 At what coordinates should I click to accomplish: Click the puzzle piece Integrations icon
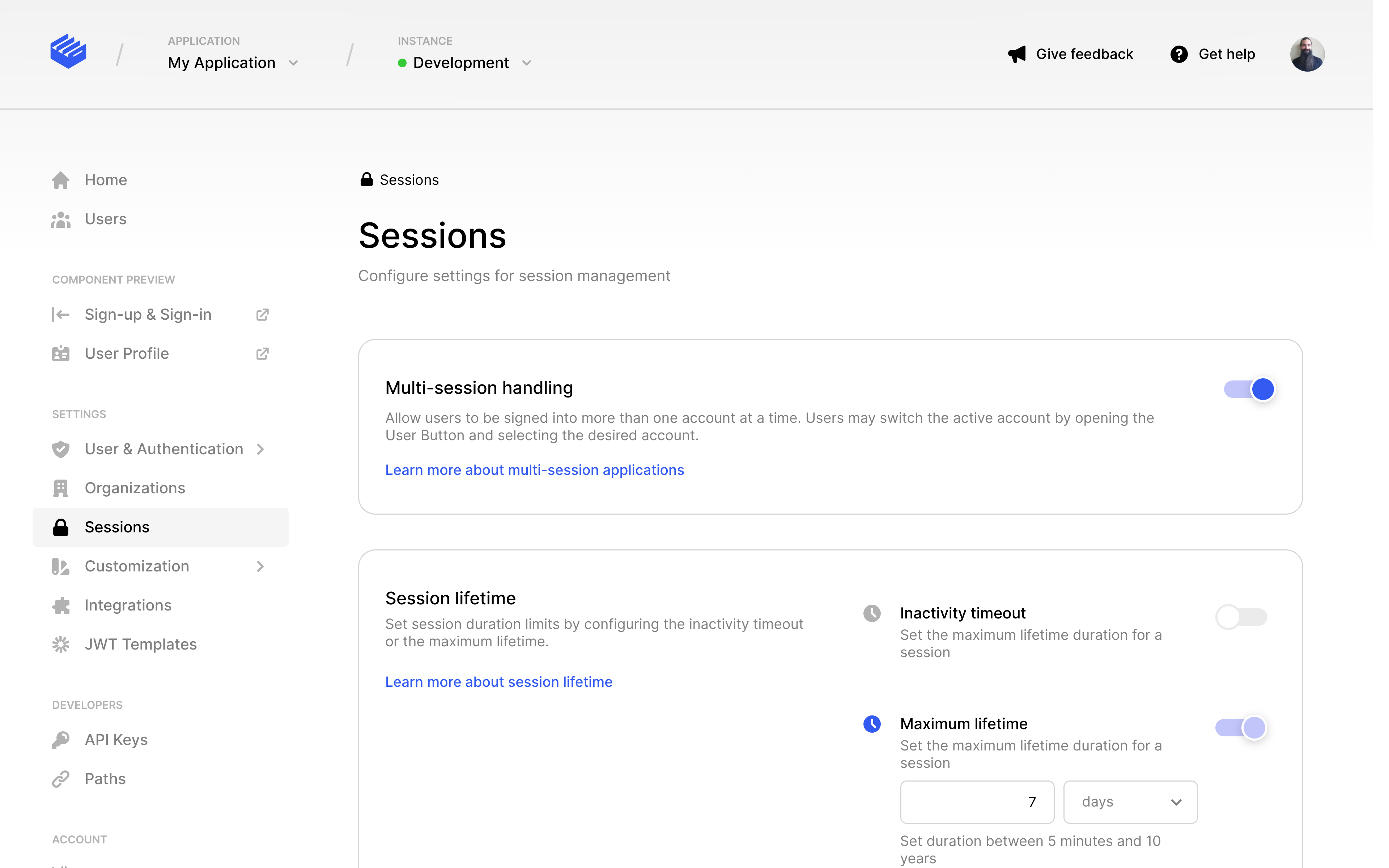61,605
